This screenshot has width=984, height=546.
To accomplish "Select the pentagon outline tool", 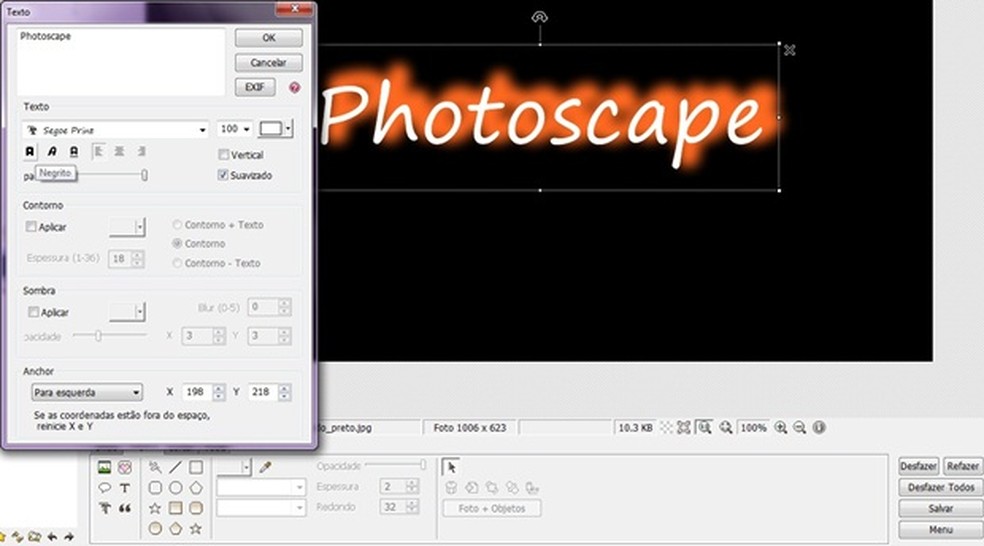I will [196, 488].
